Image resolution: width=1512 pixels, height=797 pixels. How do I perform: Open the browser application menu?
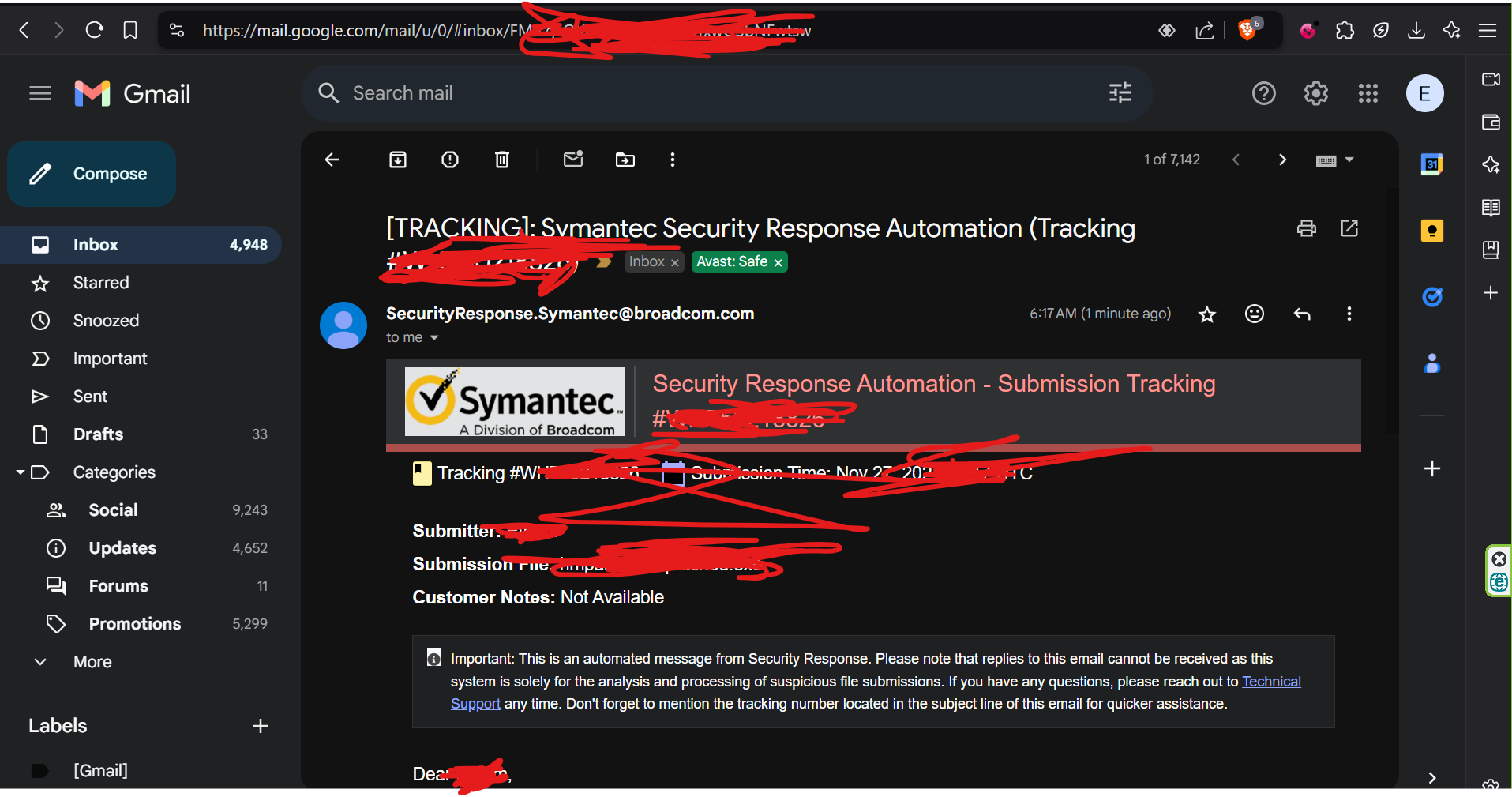point(1488,30)
